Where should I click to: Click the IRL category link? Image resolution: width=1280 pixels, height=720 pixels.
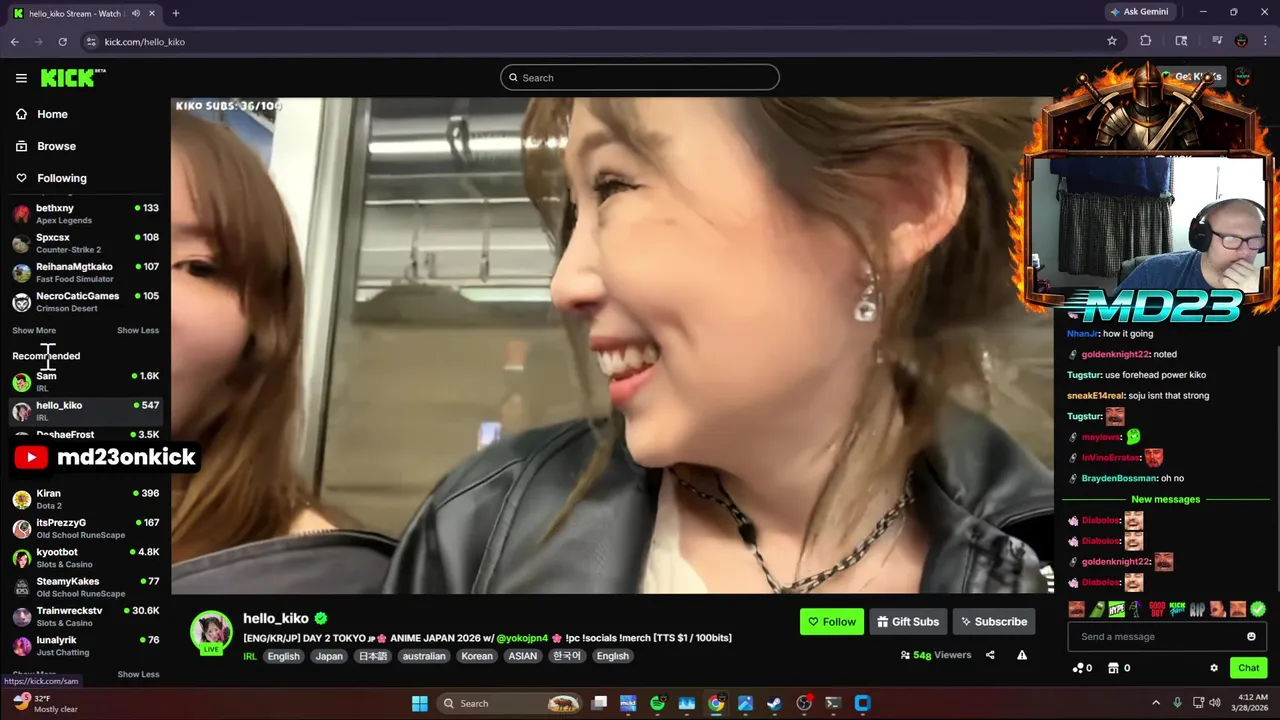(250, 656)
